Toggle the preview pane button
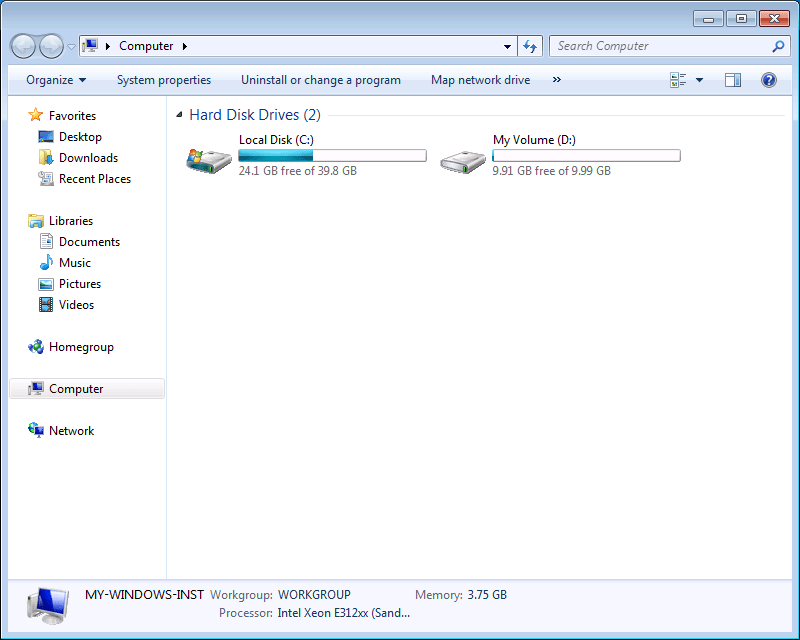This screenshot has width=800, height=640. click(x=733, y=80)
